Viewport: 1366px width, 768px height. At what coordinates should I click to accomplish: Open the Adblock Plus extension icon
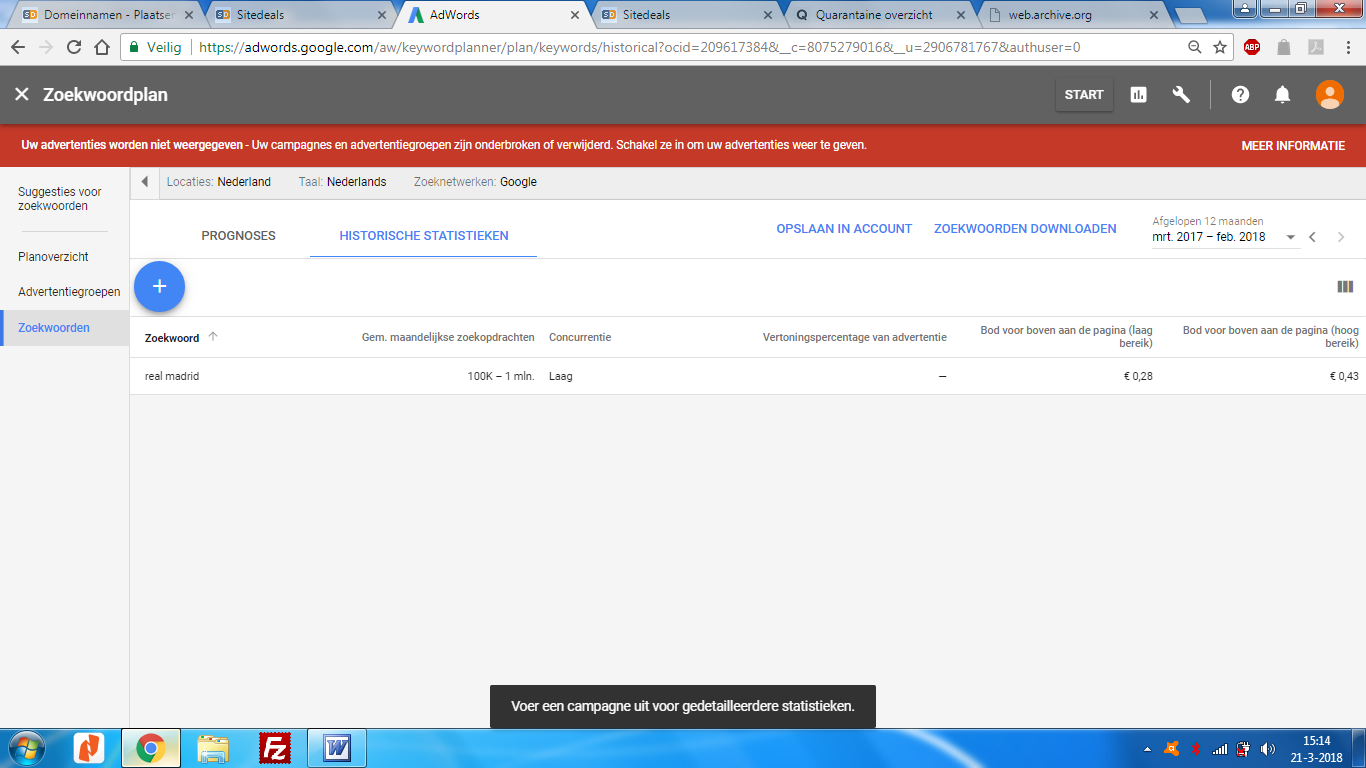1252,47
